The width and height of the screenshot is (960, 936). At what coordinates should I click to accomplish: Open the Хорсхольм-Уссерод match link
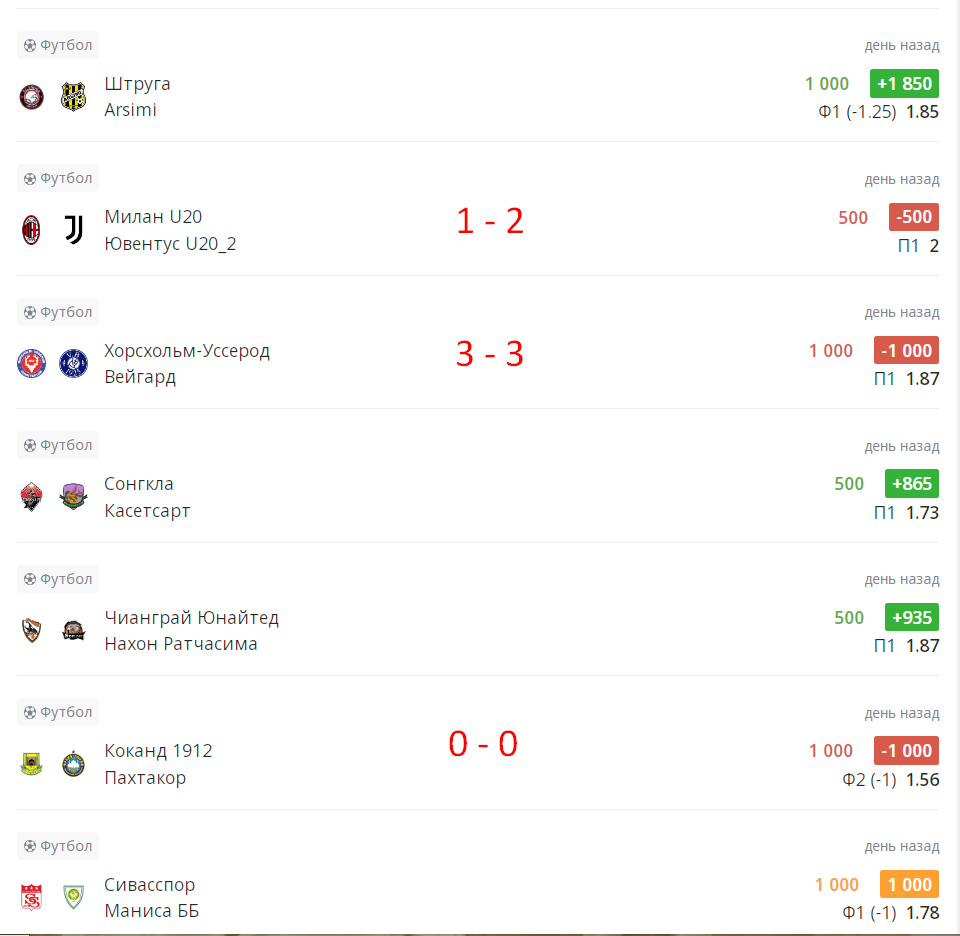coord(187,351)
